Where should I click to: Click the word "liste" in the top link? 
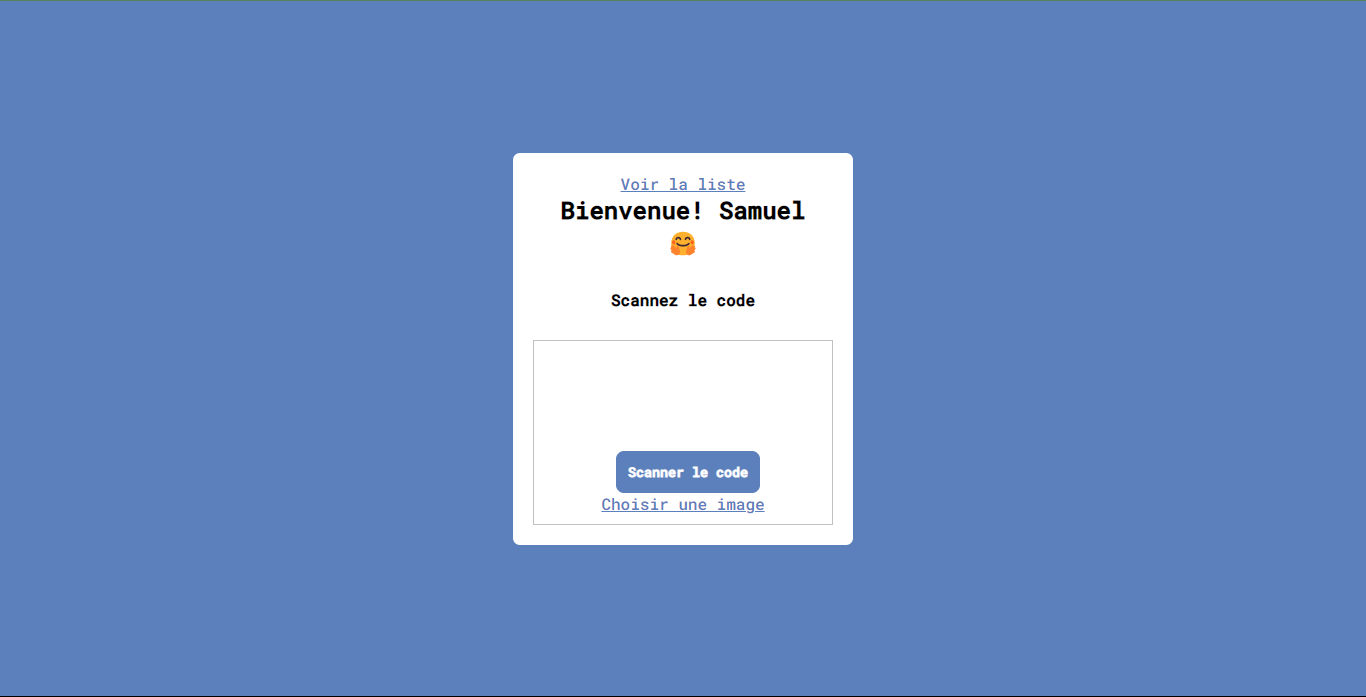720,184
